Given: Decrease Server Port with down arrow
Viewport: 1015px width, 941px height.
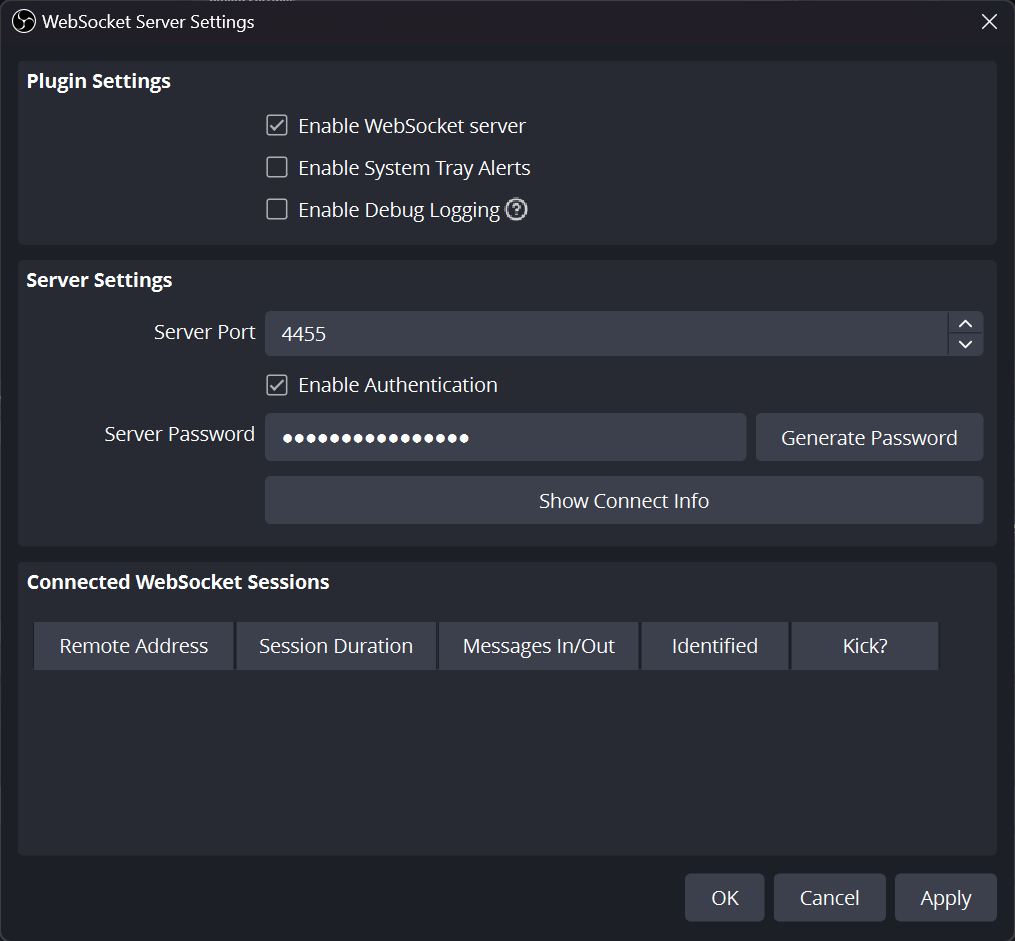Looking at the screenshot, I should 965,344.
